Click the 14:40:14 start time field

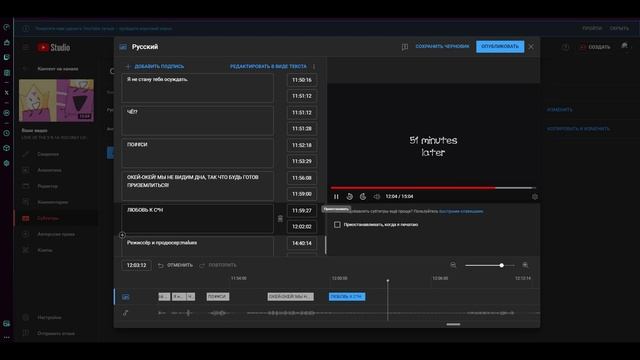click(302, 243)
